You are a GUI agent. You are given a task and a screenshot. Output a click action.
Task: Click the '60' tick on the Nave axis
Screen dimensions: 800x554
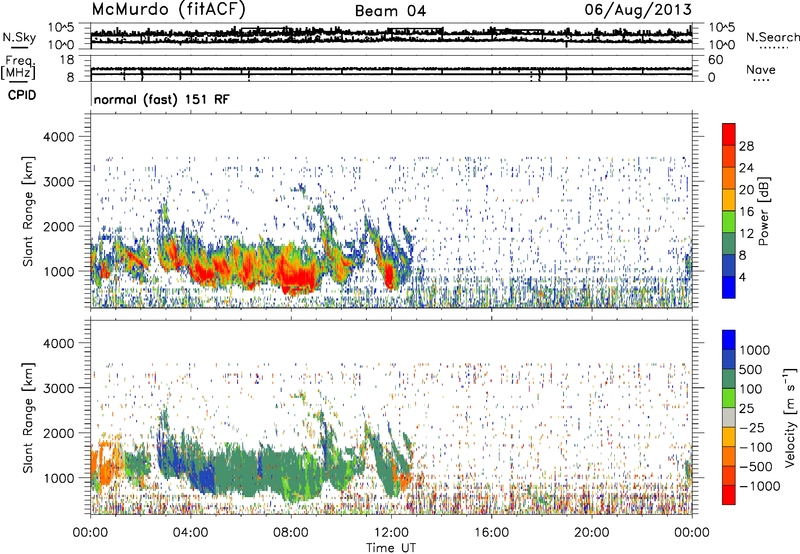pos(715,60)
